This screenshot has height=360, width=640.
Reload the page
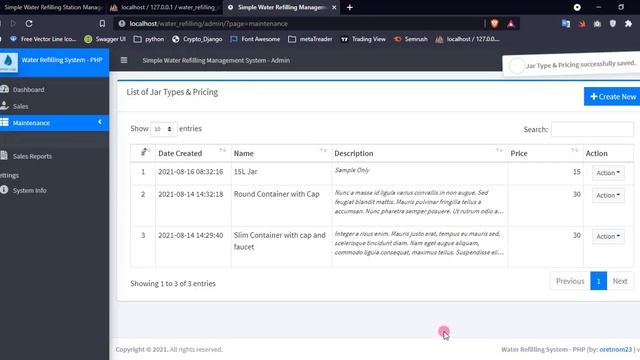(x=29, y=24)
